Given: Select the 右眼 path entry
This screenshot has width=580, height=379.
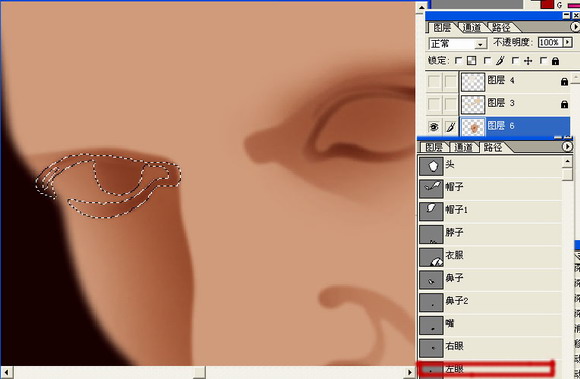Looking at the screenshot, I should tap(490, 347).
